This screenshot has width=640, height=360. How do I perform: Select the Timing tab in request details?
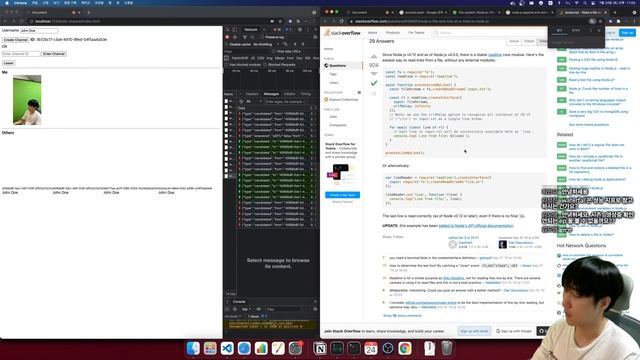tap(306, 94)
